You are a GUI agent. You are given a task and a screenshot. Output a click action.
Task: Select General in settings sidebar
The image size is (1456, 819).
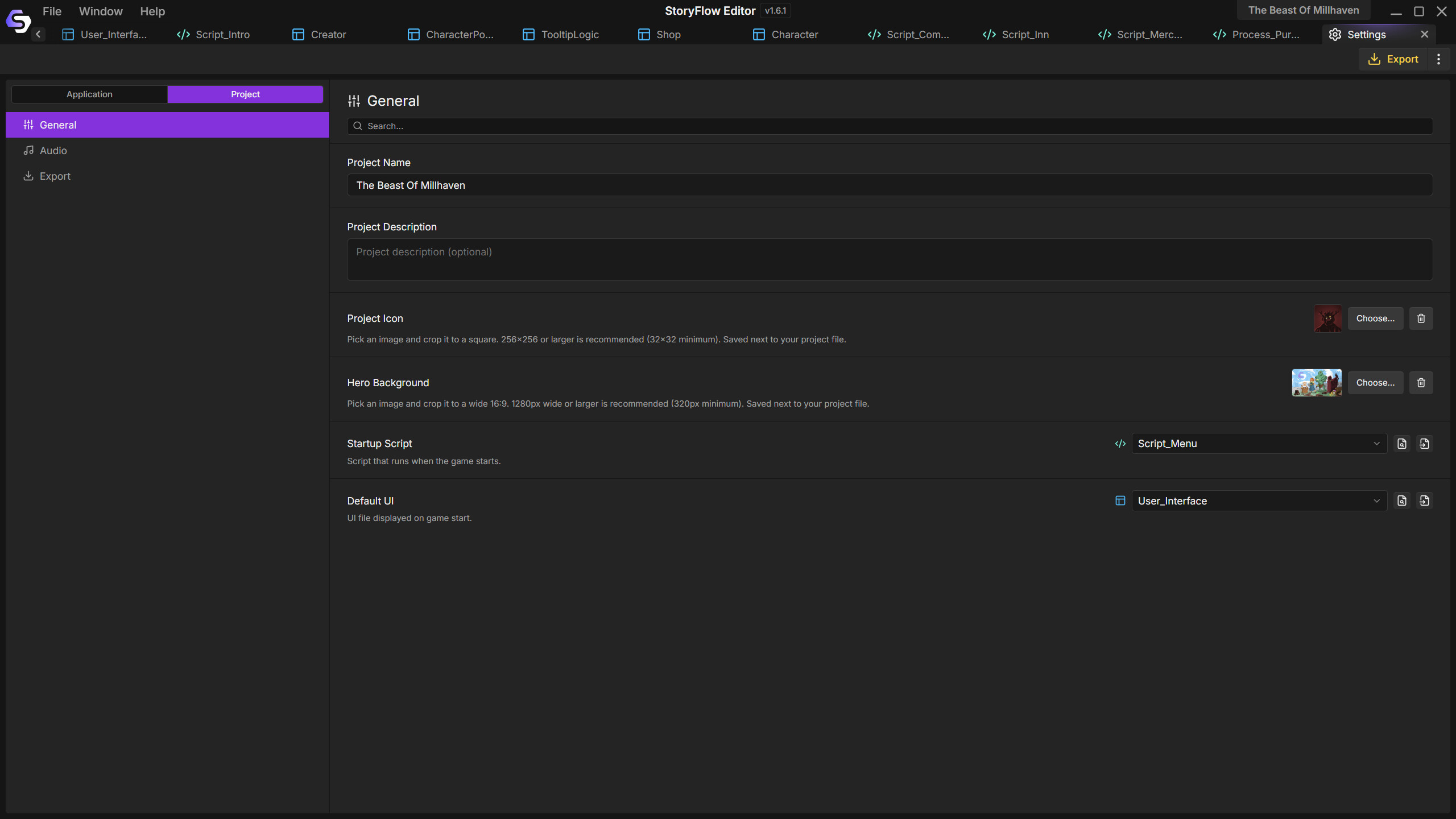(167, 125)
